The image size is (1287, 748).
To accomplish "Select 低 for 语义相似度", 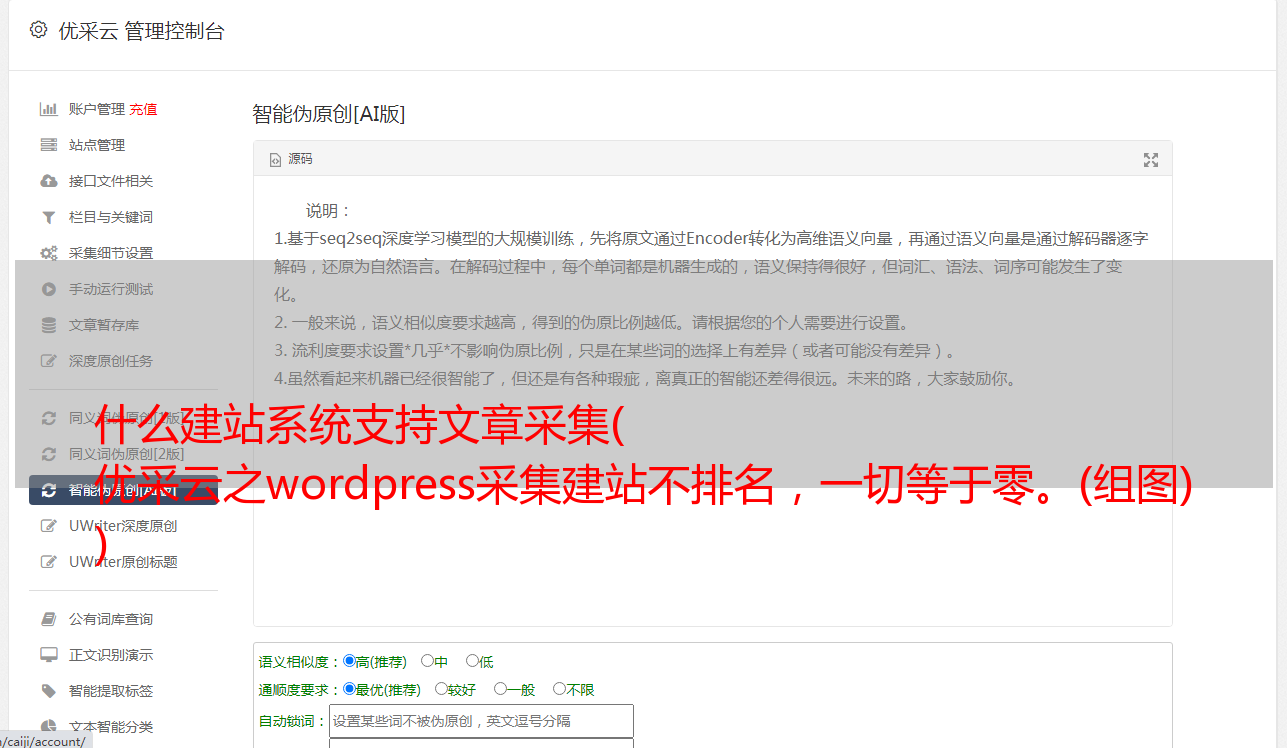I will (x=472, y=661).
